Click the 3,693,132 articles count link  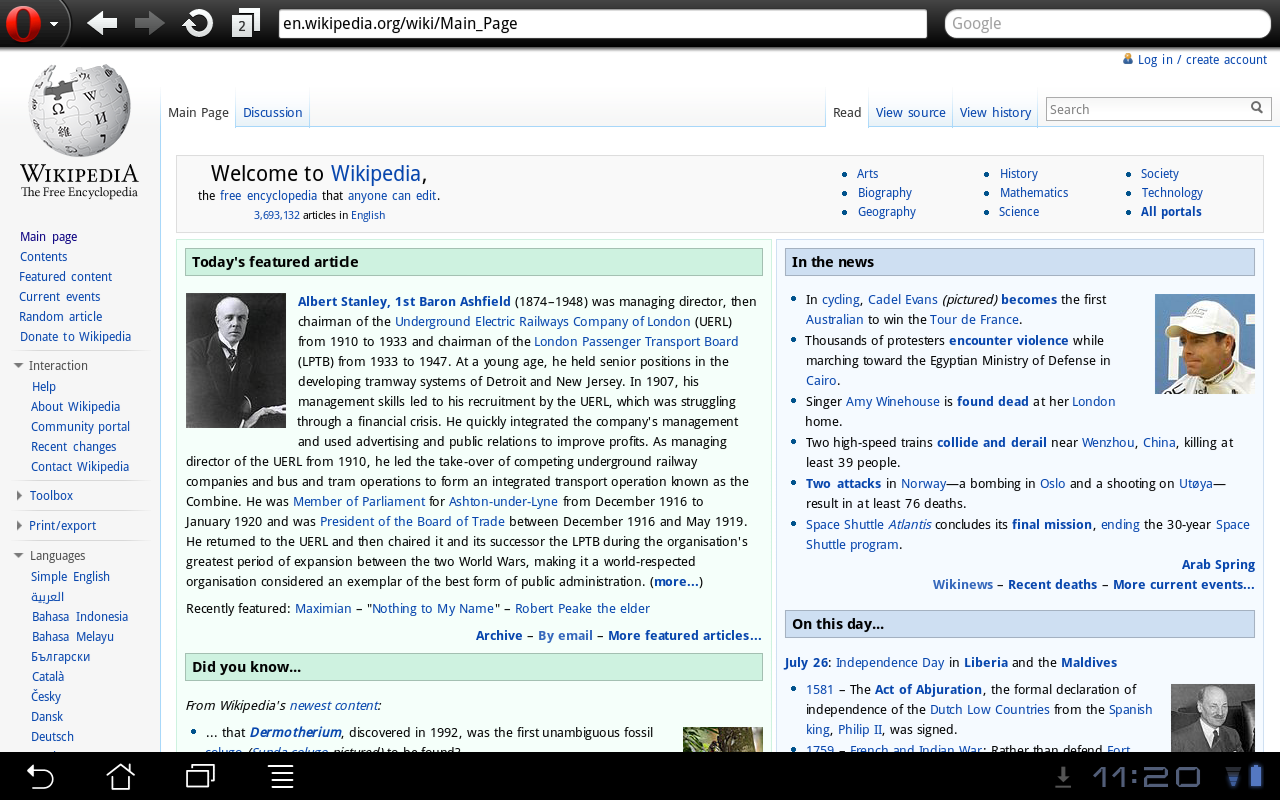coord(277,215)
